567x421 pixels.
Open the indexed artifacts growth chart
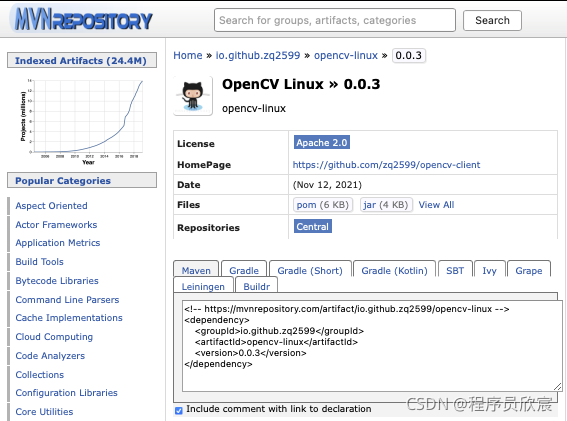pos(82,121)
